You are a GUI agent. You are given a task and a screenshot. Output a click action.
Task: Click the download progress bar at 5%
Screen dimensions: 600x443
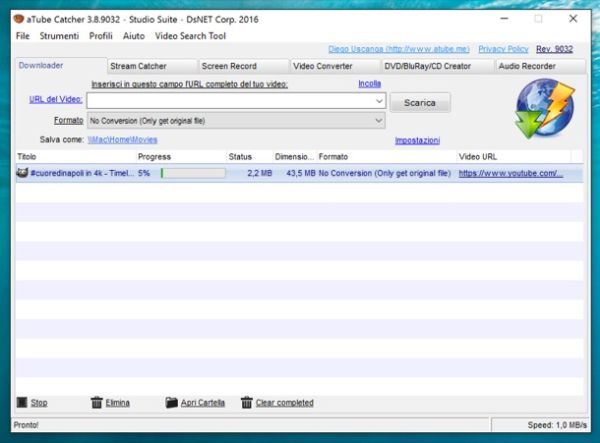pyautogui.click(x=193, y=173)
